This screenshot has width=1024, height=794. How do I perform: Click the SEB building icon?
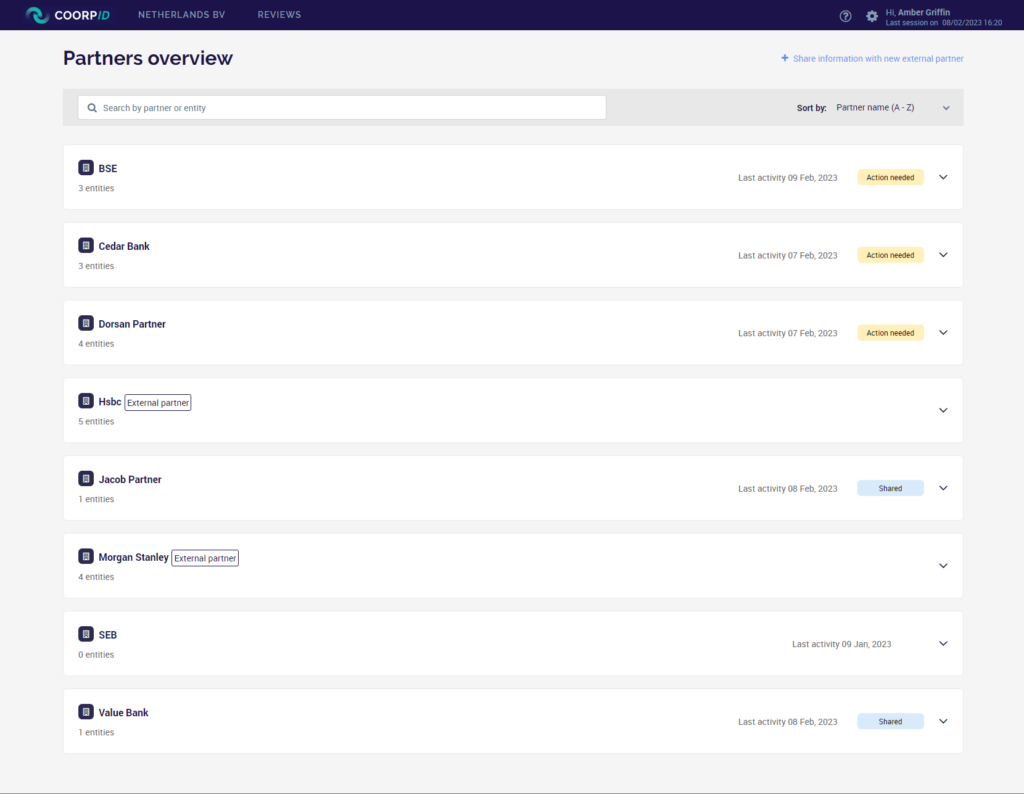[x=86, y=634]
